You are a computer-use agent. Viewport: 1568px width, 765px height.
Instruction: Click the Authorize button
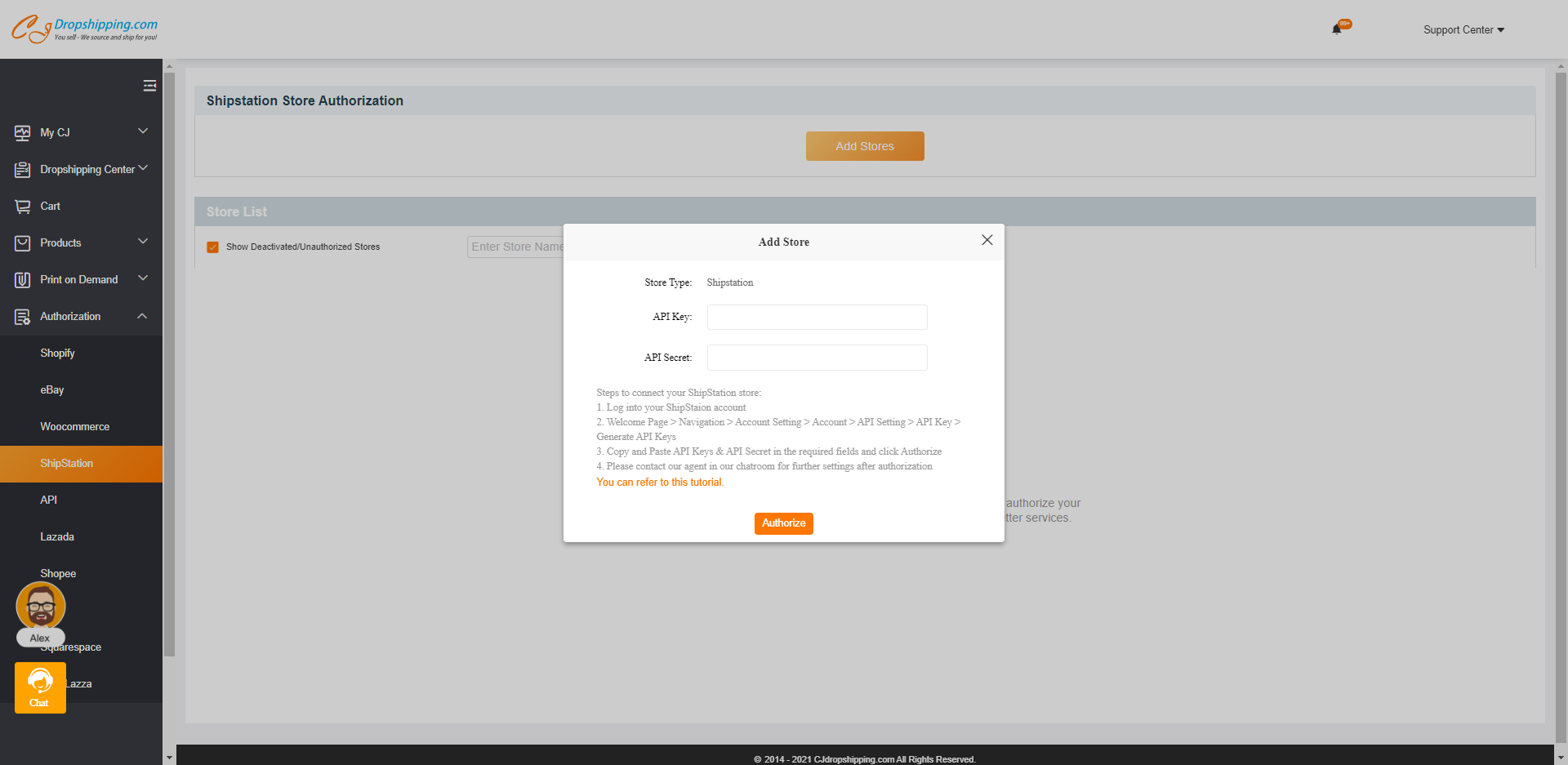783,523
